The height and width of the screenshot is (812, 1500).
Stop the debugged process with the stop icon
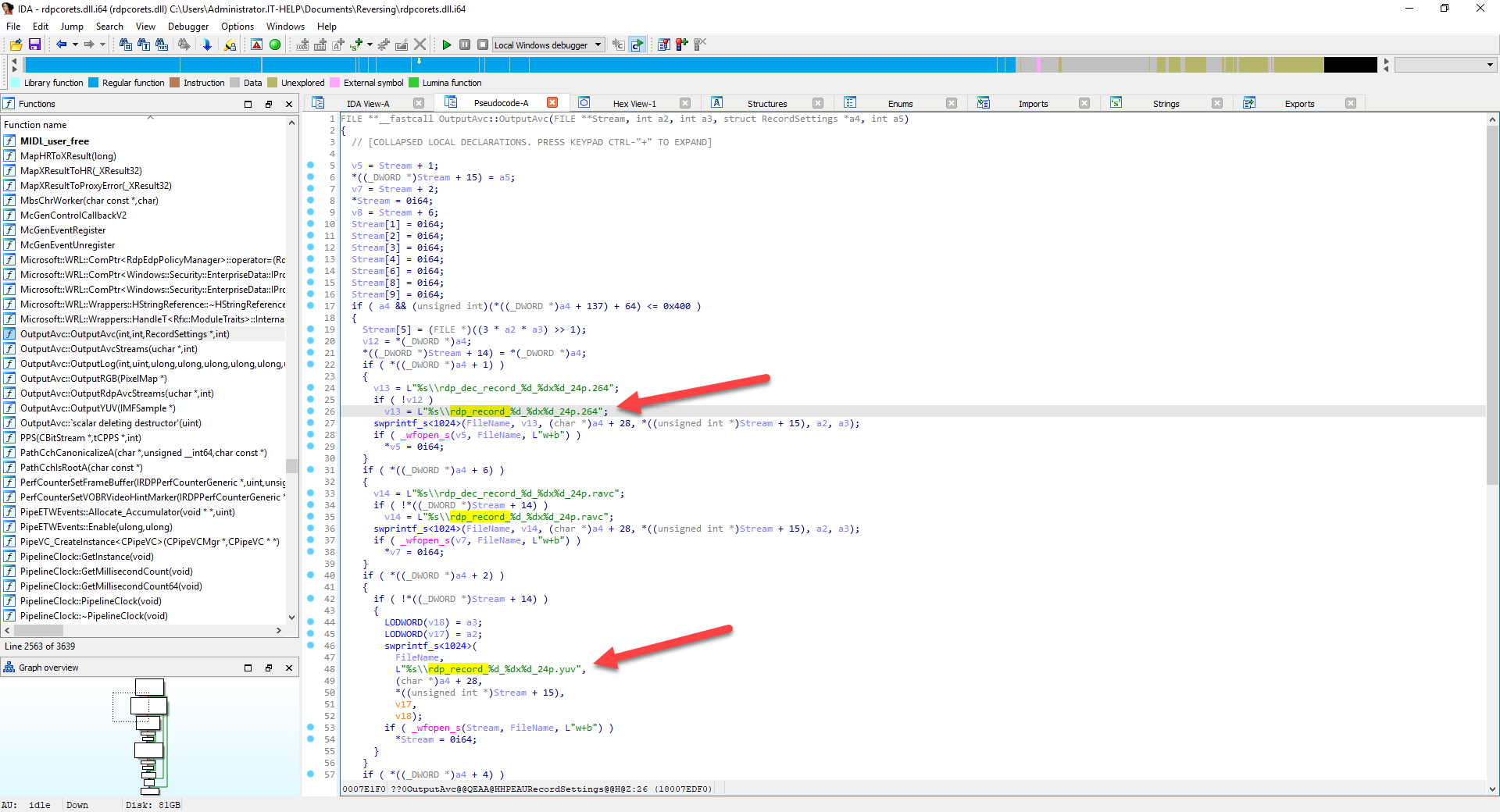[x=483, y=45]
